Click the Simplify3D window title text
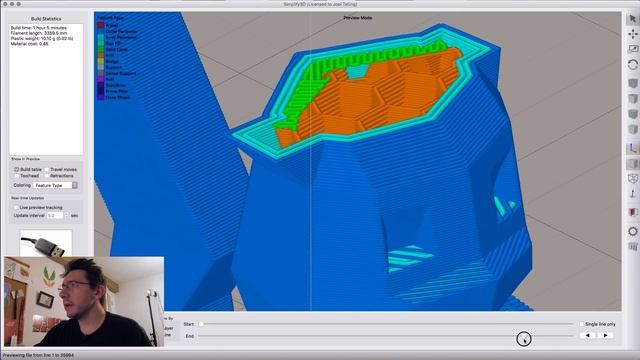Viewport: 640px width, 360px height. 320,4
